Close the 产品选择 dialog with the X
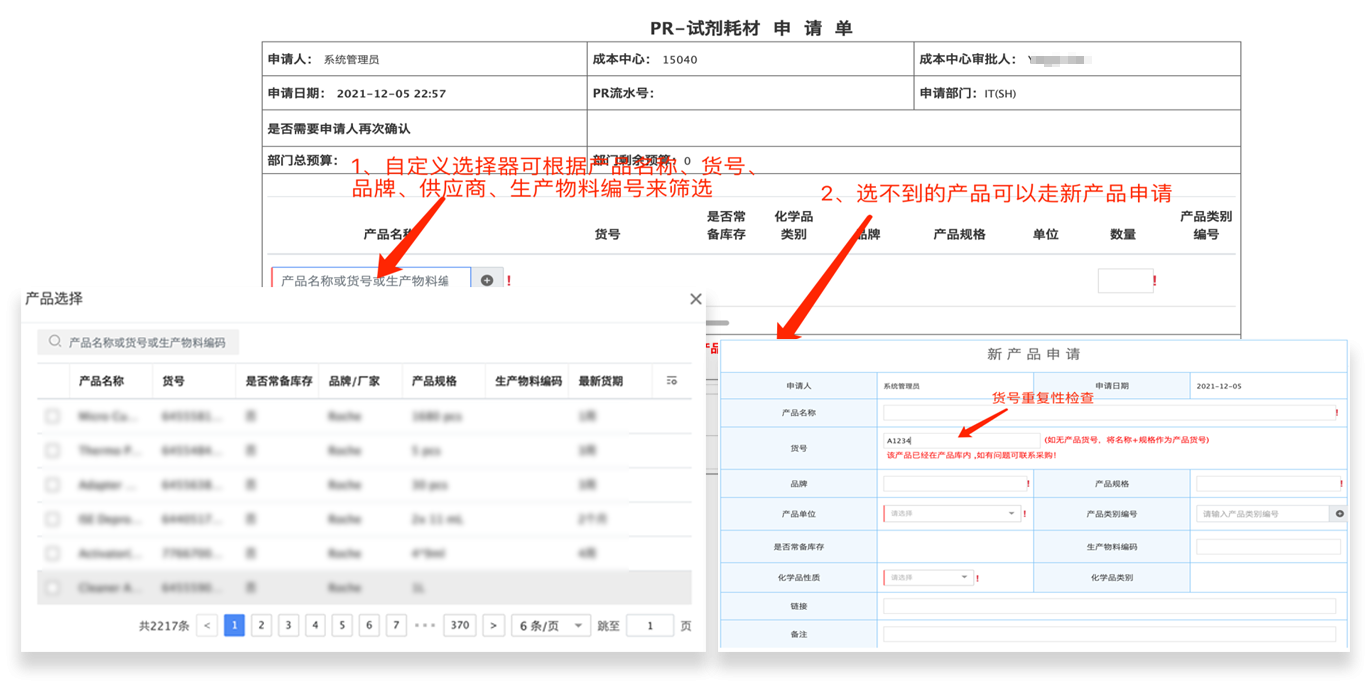This screenshot has width=1368, height=688. pyautogui.click(x=696, y=299)
